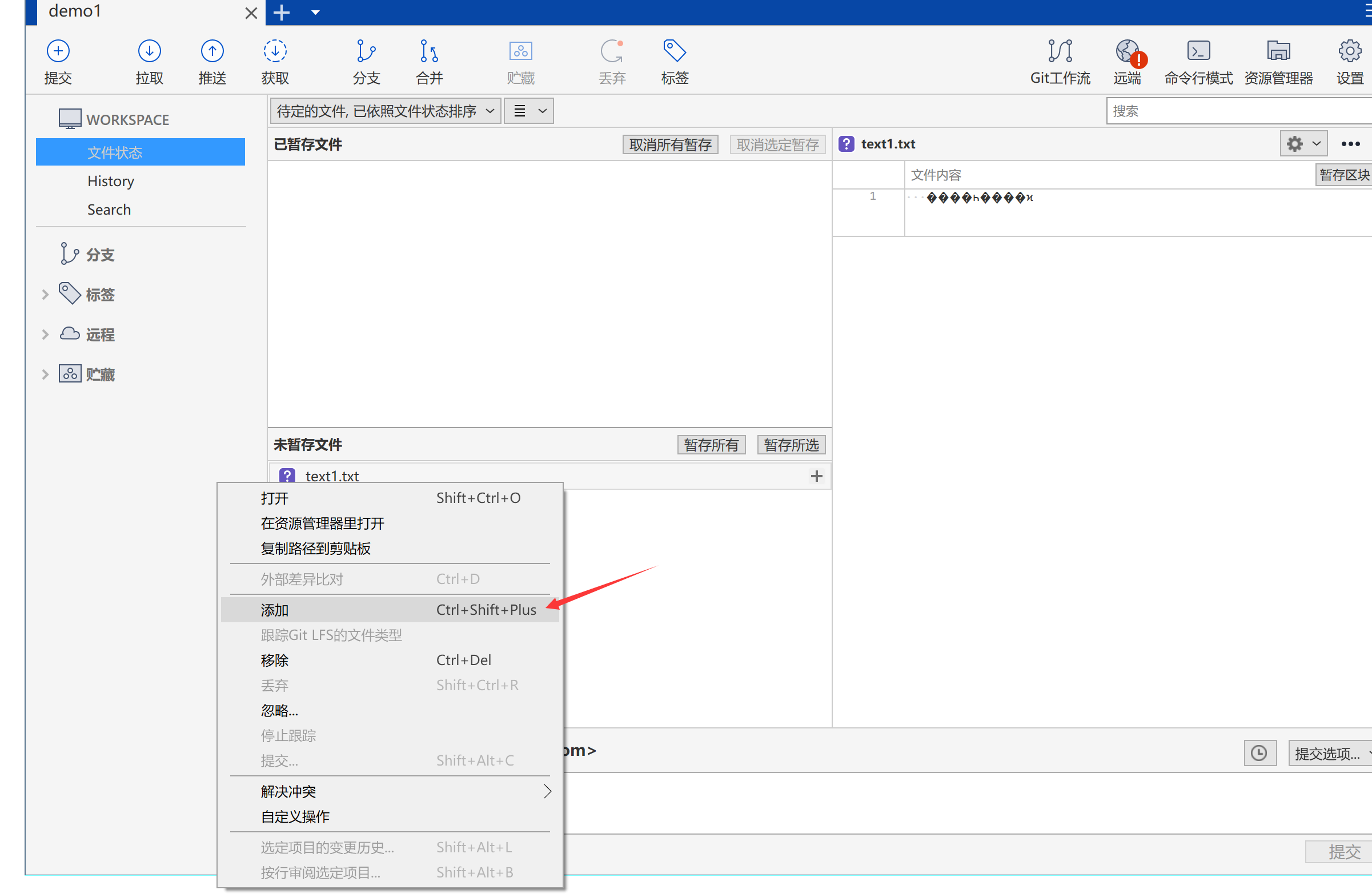Click the 暂存所有 button

pyautogui.click(x=711, y=445)
